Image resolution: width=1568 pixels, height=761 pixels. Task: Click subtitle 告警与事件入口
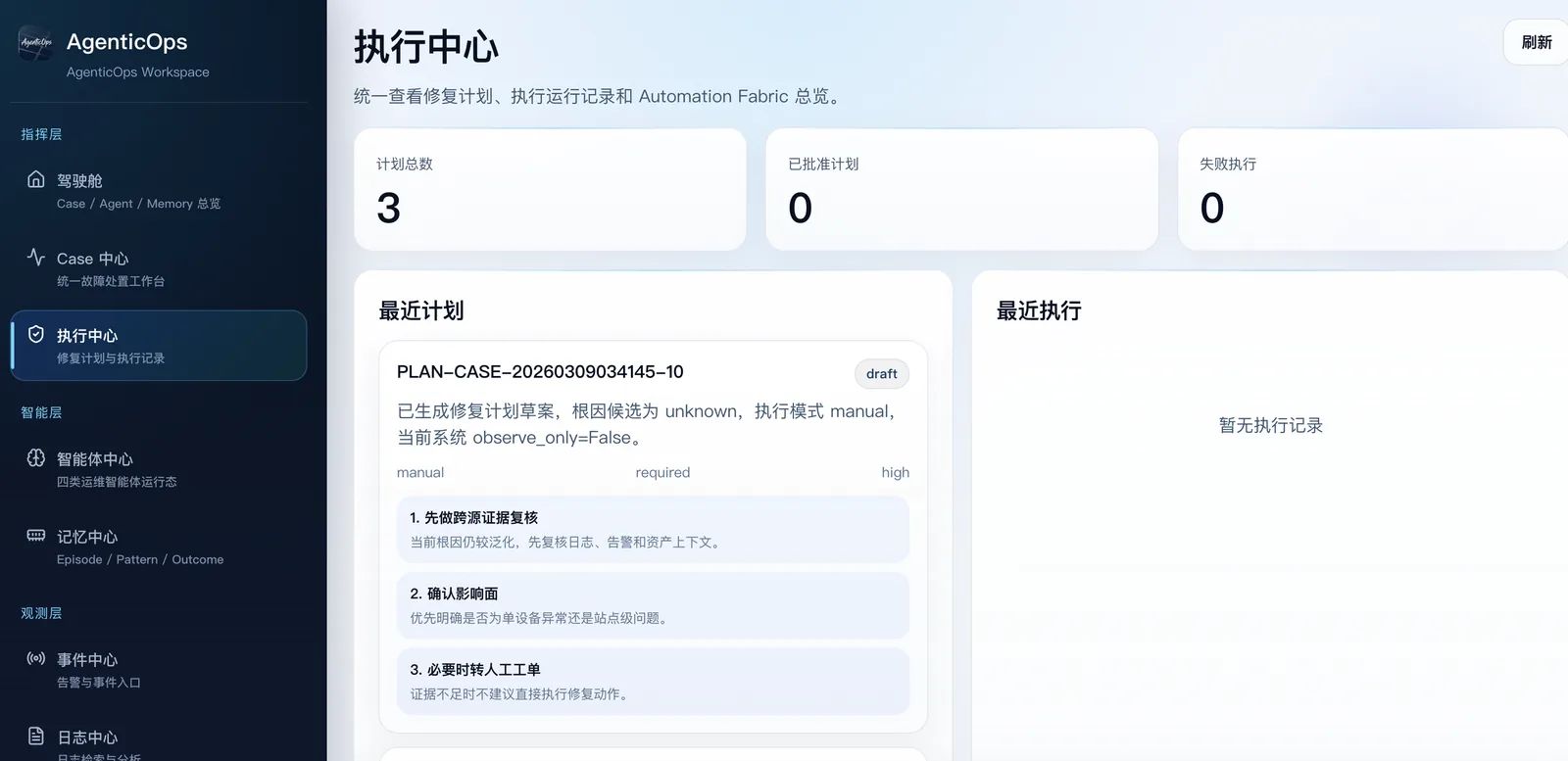coord(99,683)
